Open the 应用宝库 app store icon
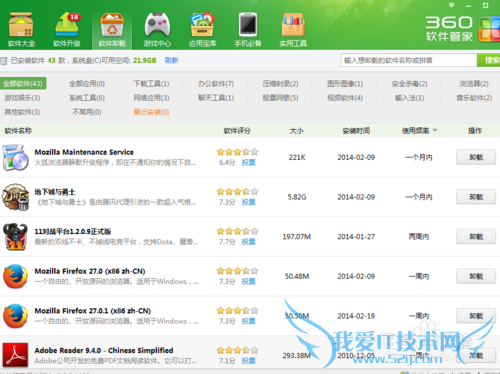 click(202, 29)
